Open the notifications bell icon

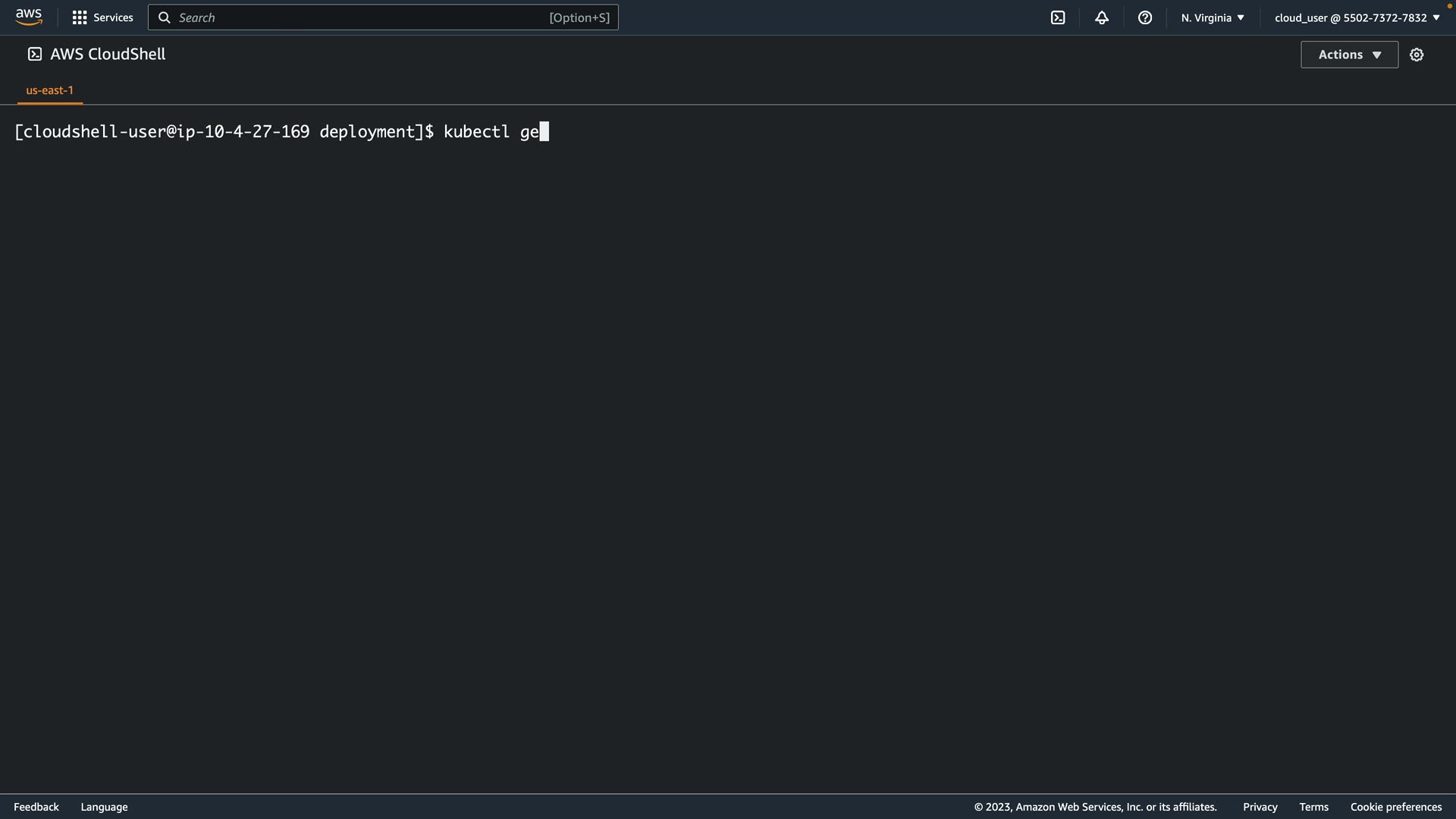pyautogui.click(x=1102, y=17)
